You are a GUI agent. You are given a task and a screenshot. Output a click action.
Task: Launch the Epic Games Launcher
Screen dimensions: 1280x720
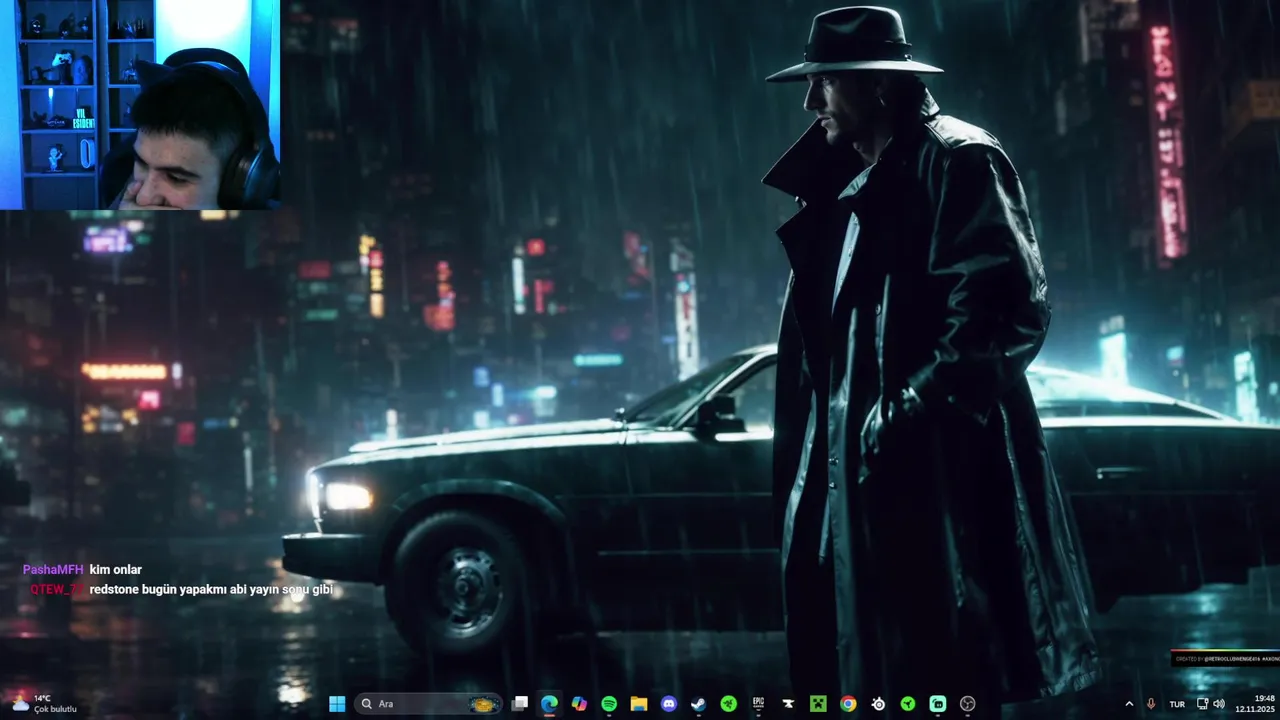coord(758,704)
